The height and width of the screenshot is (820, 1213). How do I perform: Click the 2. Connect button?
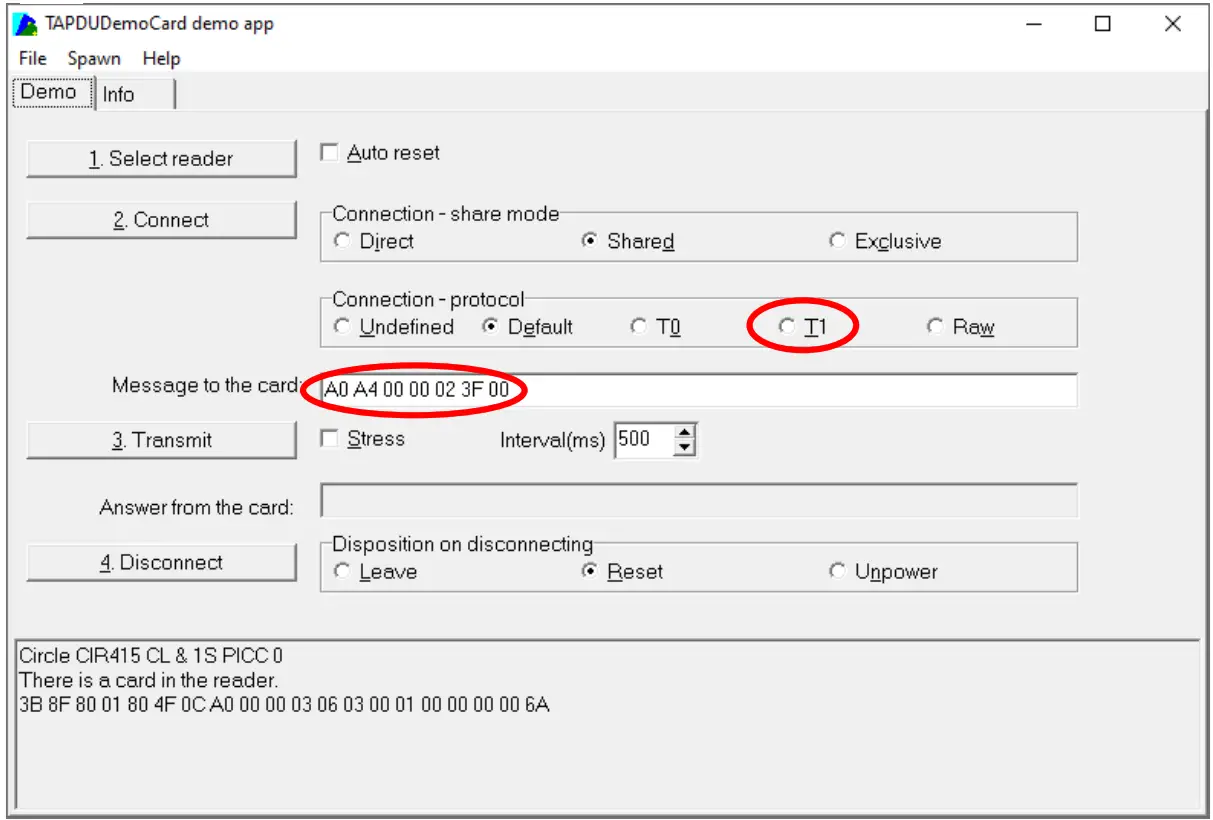pos(161,220)
